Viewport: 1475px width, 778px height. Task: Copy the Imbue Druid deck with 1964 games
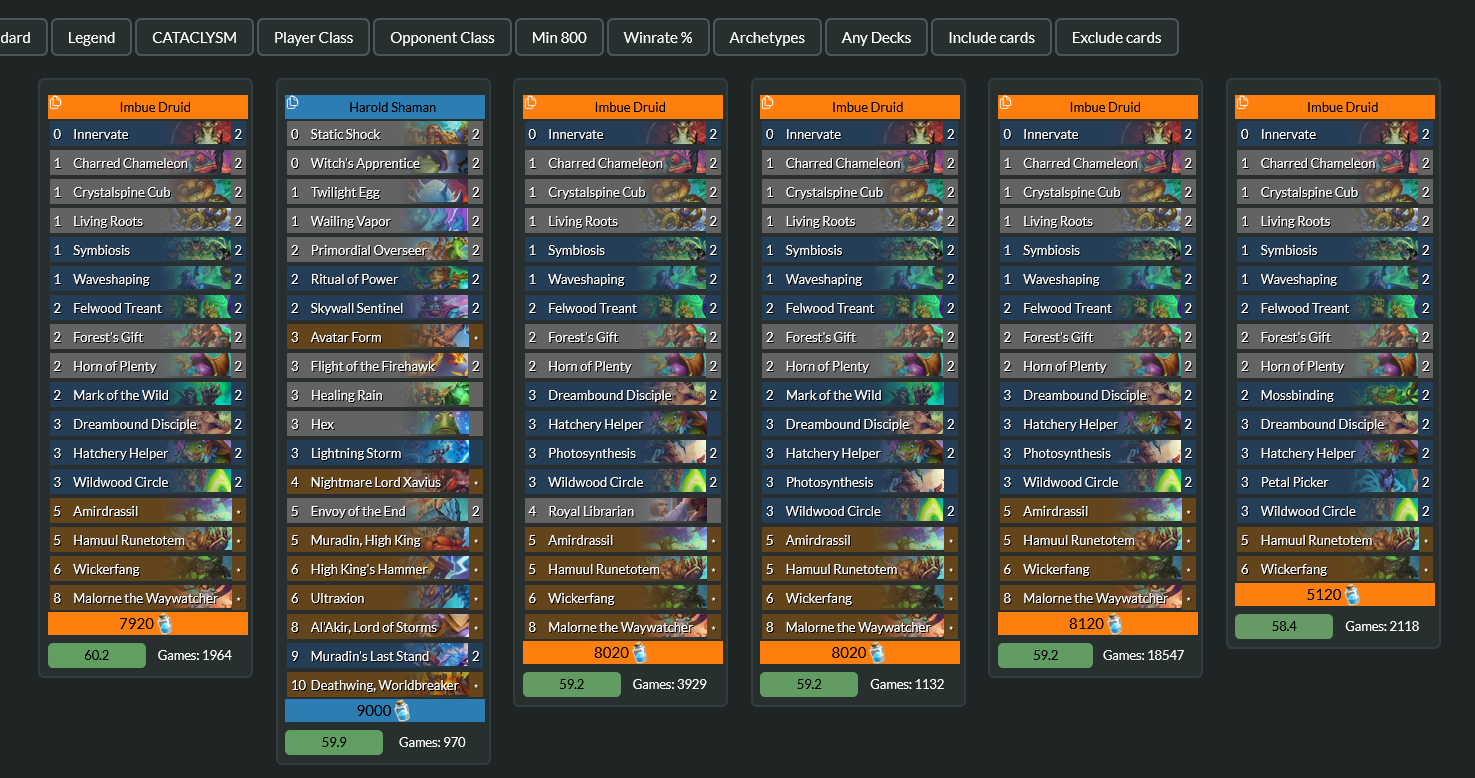point(56,103)
